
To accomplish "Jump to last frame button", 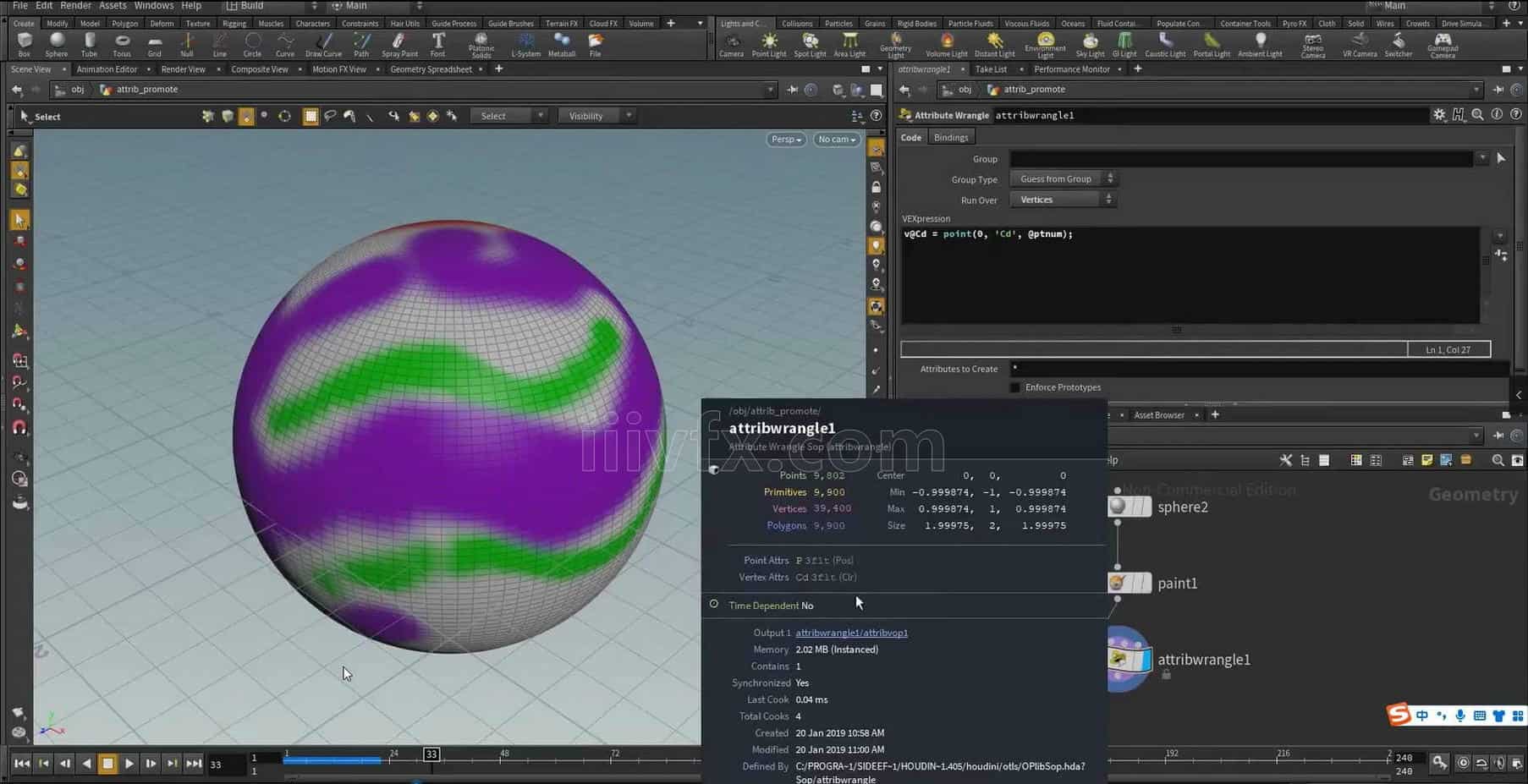I will point(194,764).
